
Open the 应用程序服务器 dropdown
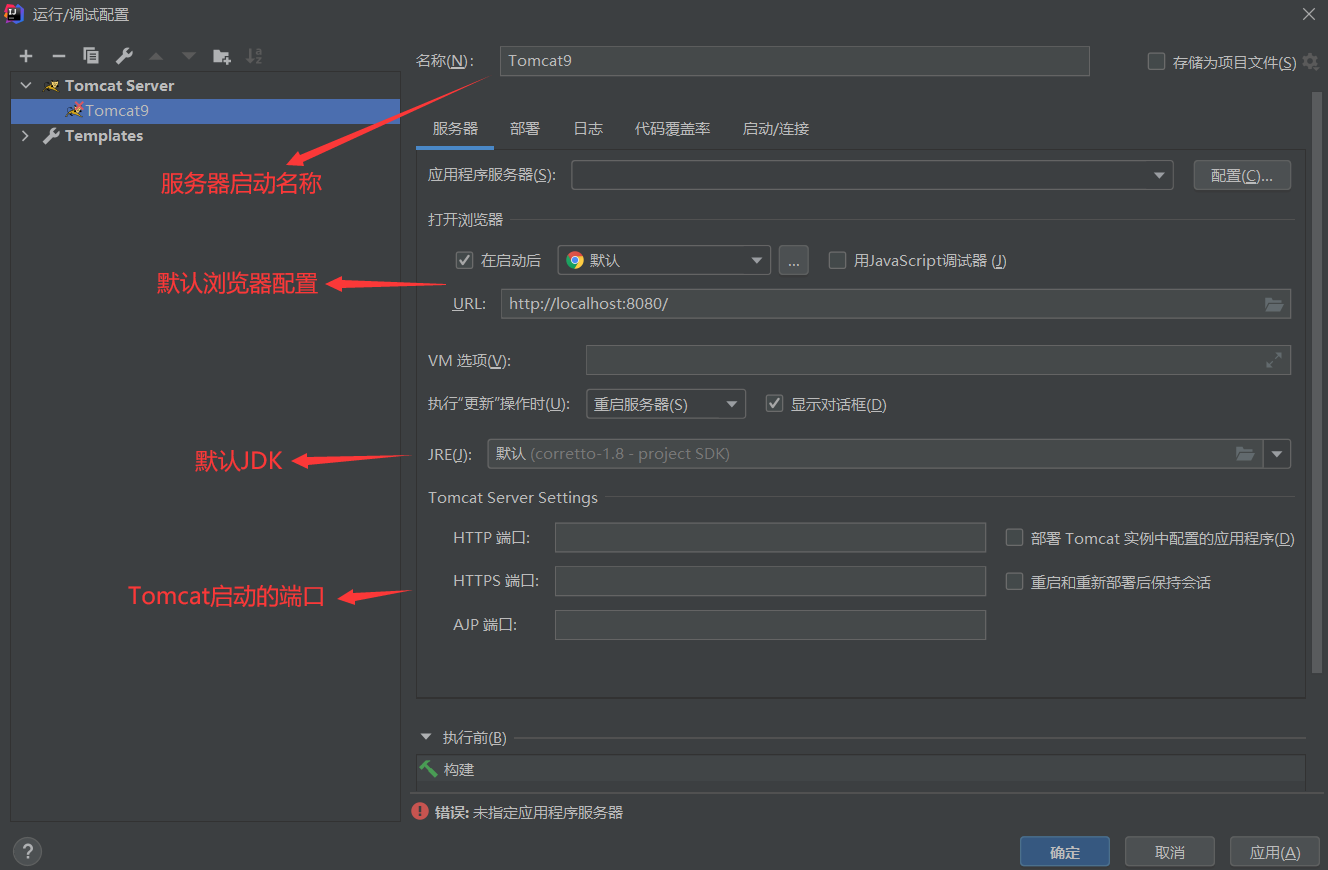pyautogui.click(x=1159, y=175)
